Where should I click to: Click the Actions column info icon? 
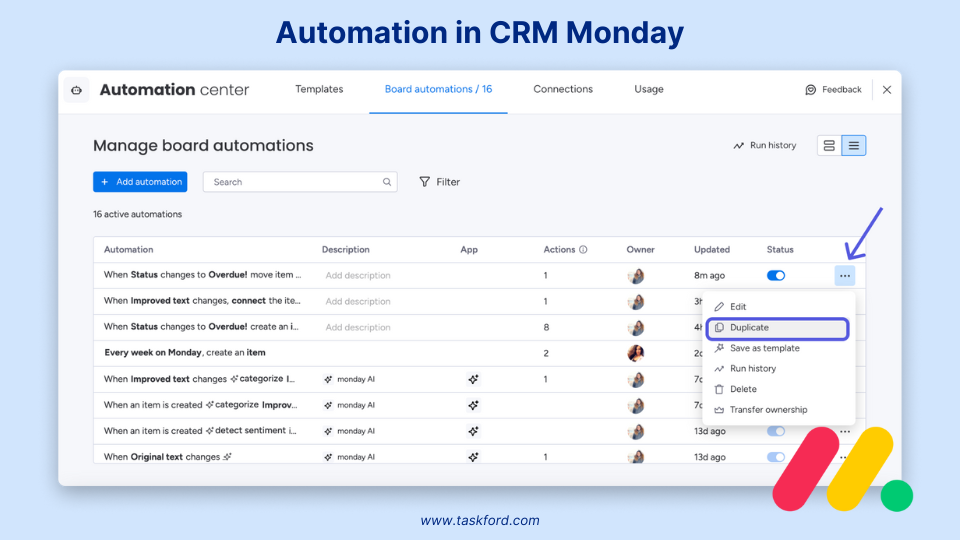point(583,250)
